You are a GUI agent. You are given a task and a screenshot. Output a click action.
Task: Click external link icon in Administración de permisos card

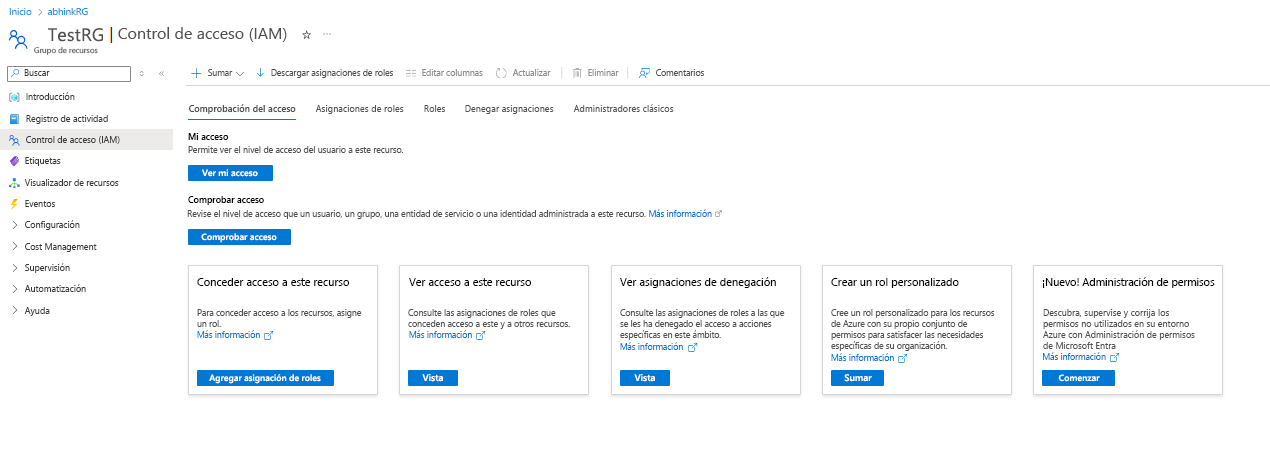point(1114,357)
